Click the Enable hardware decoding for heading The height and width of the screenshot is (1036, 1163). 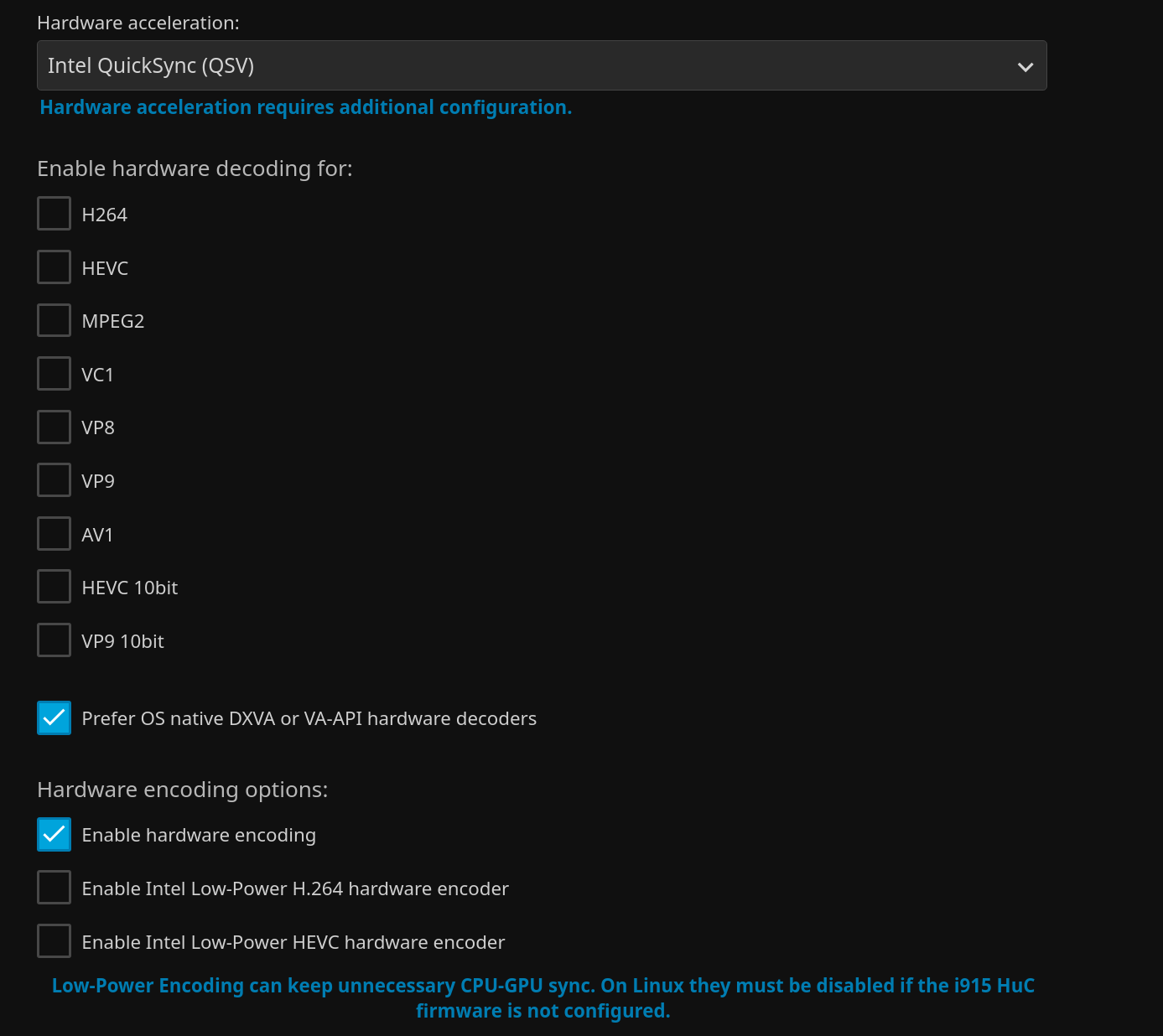(195, 168)
